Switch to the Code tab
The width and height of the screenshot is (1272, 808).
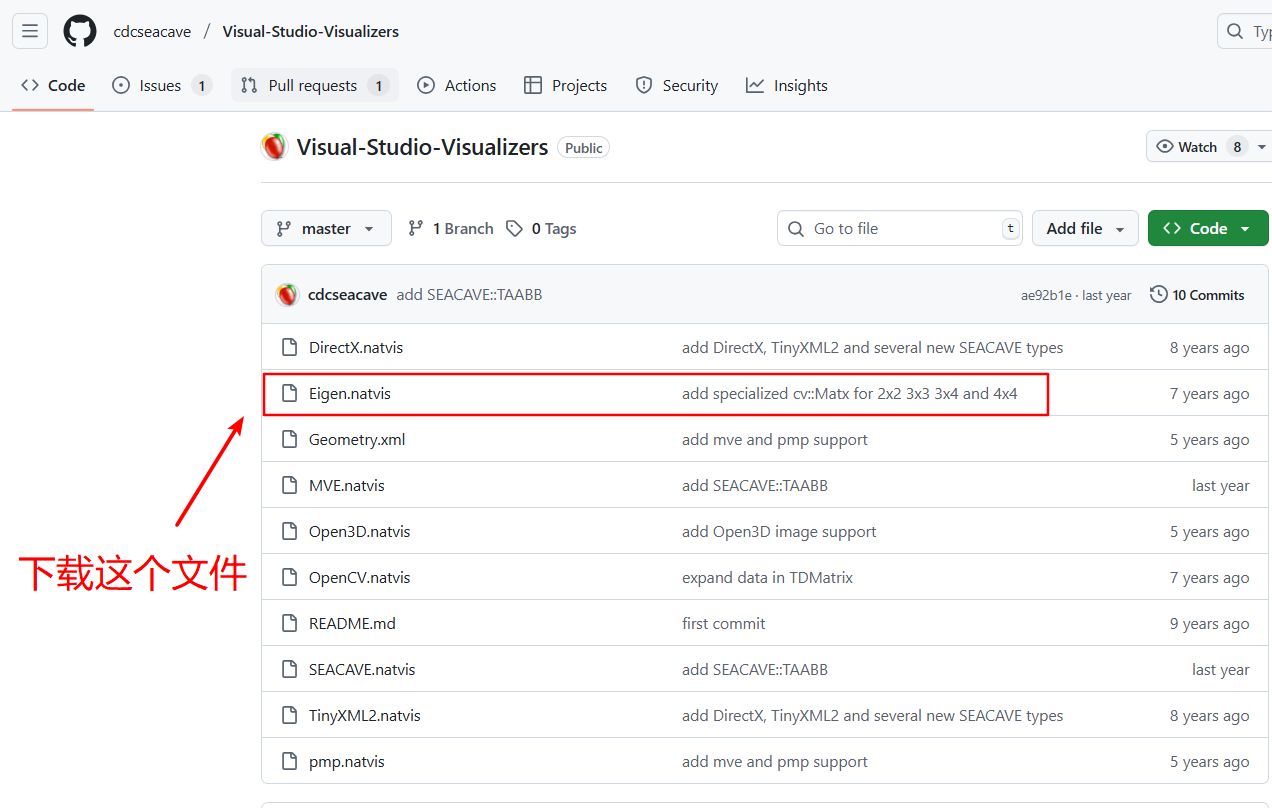53,86
